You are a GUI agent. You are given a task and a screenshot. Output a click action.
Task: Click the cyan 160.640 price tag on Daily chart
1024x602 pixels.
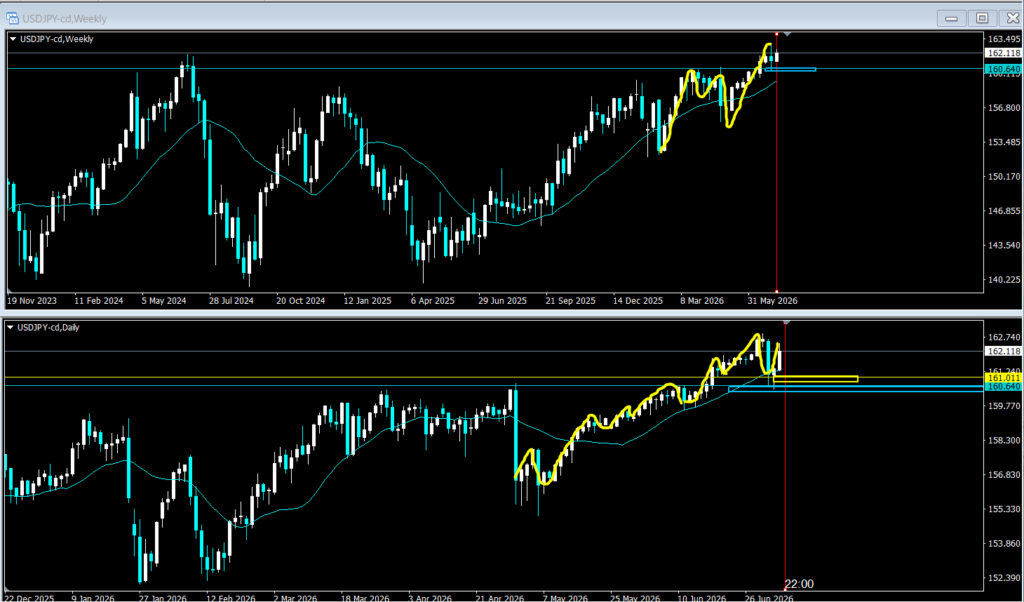coord(1004,387)
